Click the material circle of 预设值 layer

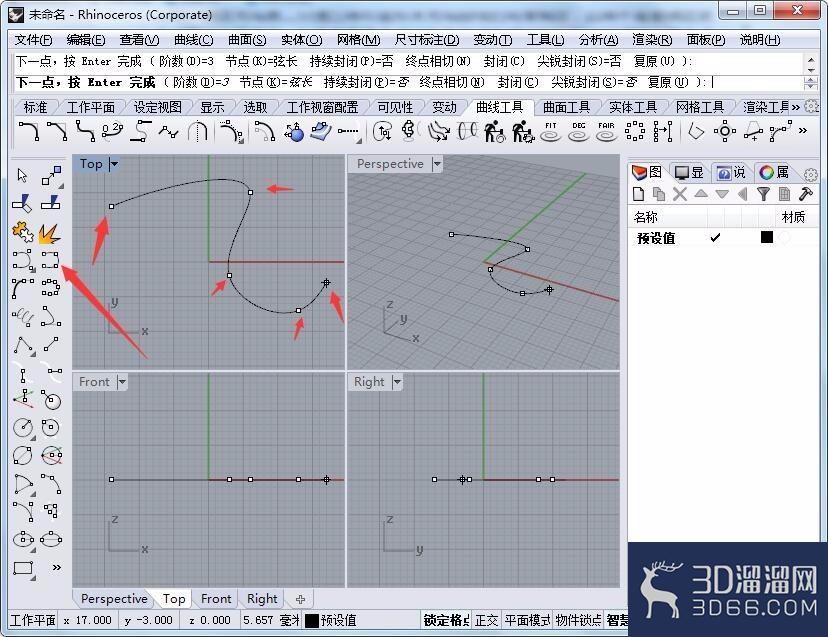(x=785, y=238)
